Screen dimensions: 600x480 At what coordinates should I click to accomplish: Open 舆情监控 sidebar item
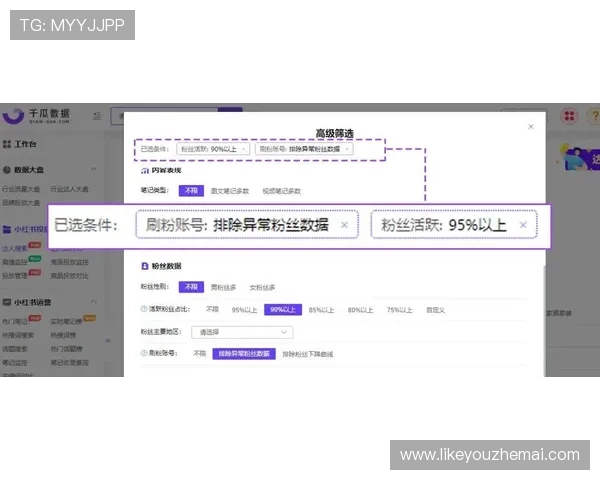[15, 262]
